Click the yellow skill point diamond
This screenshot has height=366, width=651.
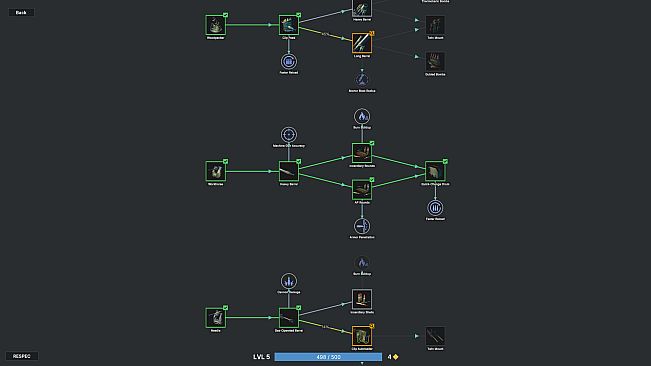tap(396, 357)
